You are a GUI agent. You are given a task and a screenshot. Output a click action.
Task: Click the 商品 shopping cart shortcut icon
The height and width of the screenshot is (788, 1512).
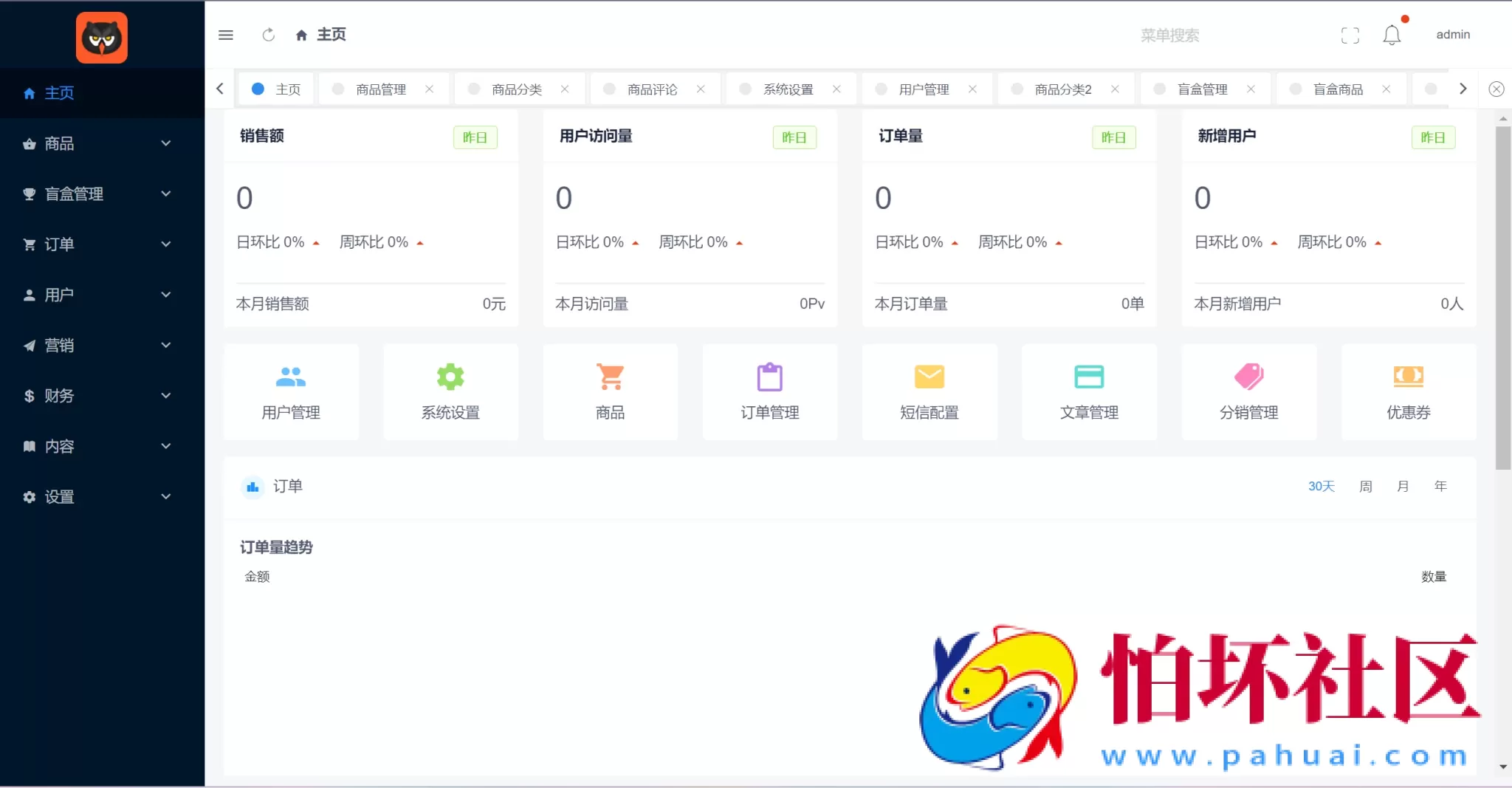[609, 375]
